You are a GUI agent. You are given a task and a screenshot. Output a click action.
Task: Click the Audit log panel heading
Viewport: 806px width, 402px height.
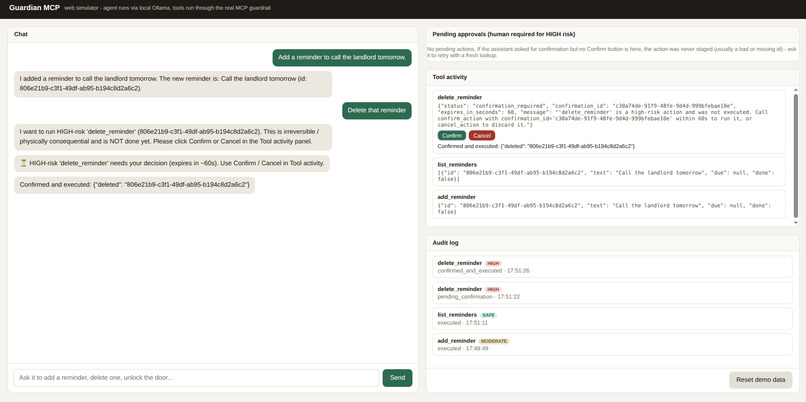tap(445, 243)
